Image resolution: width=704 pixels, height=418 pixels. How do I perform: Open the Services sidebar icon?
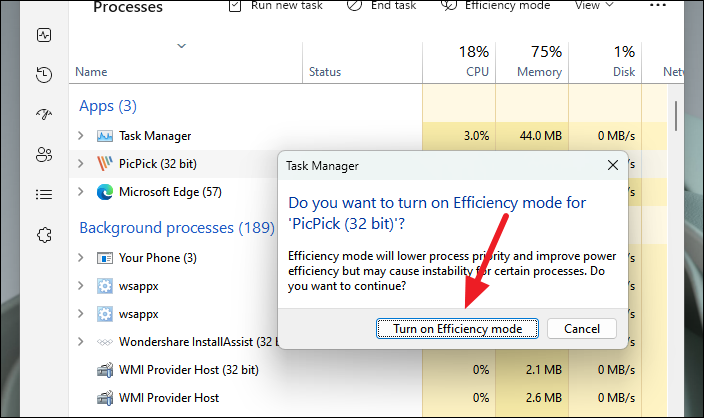click(44, 234)
